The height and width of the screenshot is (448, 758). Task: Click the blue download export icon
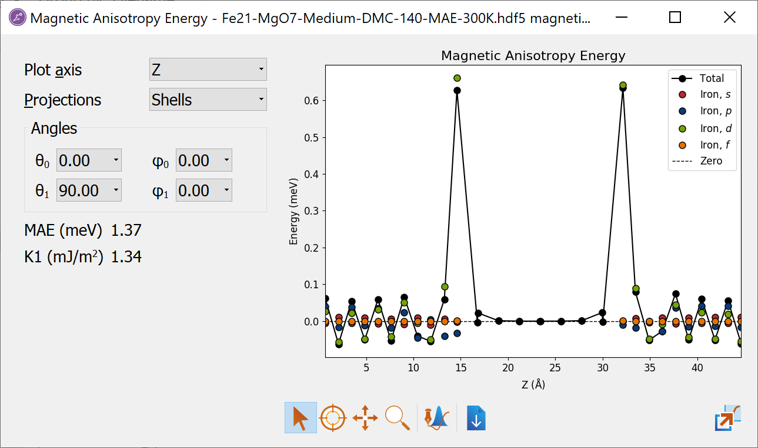(x=476, y=418)
